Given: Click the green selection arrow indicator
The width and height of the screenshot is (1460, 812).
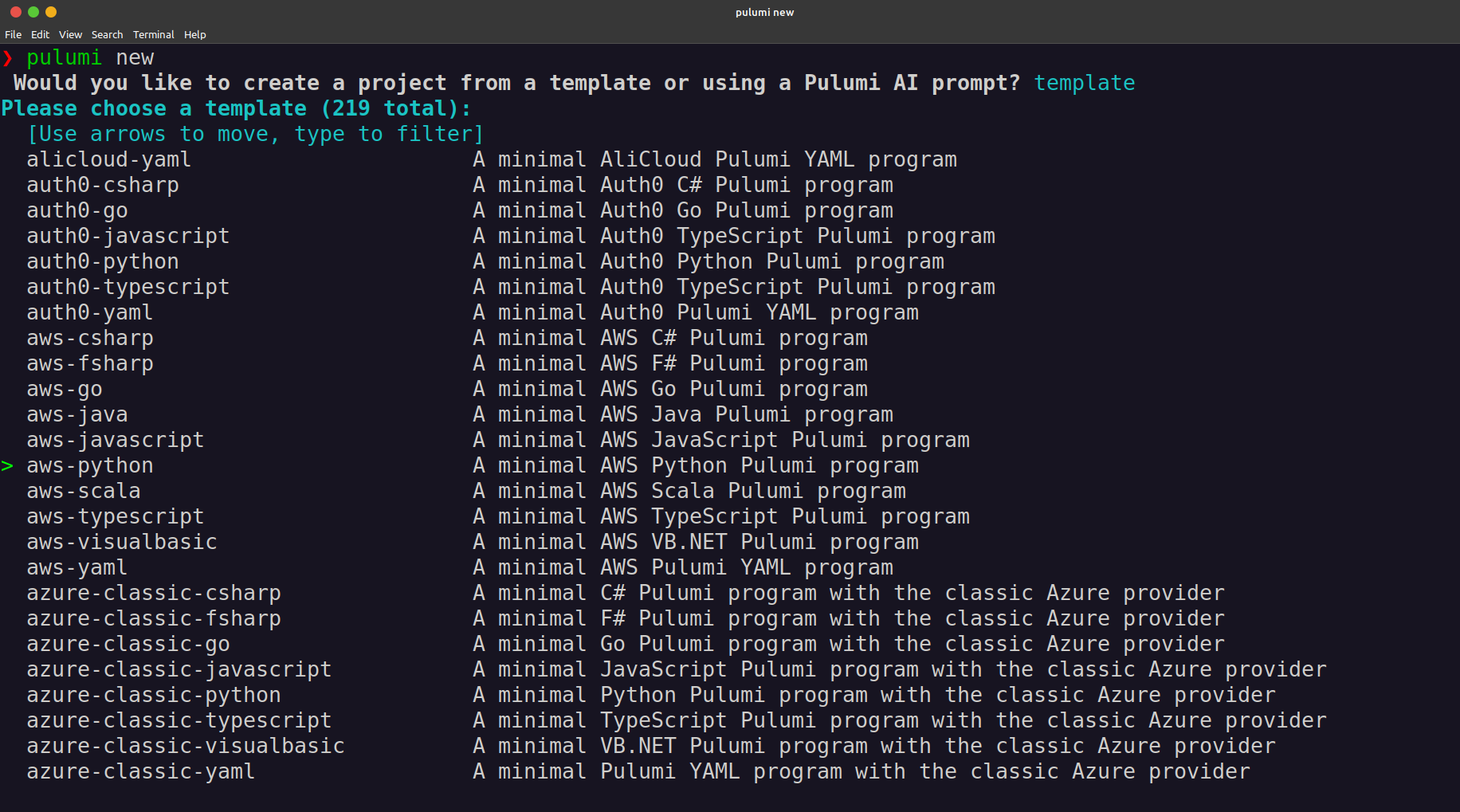Looking at the screenshot, I should [10, 465].
